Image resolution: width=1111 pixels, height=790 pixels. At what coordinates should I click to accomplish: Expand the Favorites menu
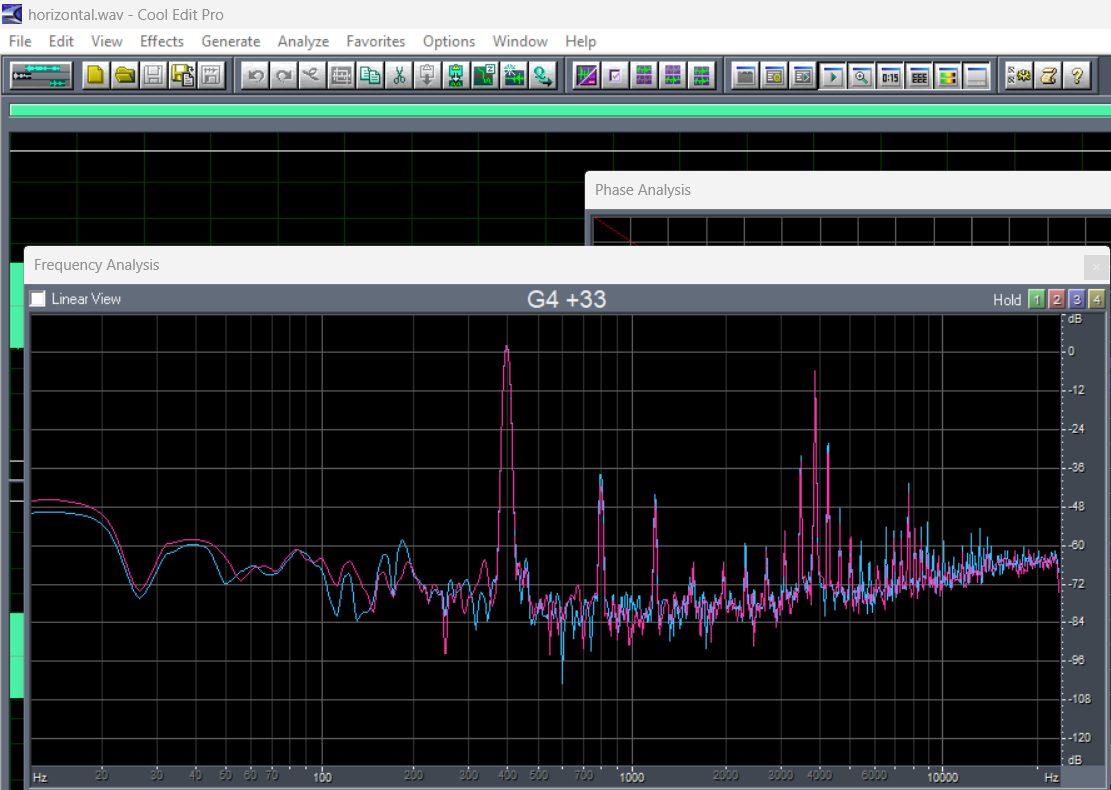coord(375,41)
